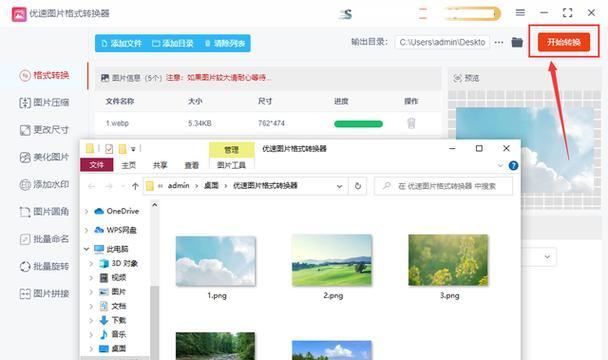The image size is (608, 360).
Task: Open the 图片压缩 image compression tool
Action: click(44, 102)
